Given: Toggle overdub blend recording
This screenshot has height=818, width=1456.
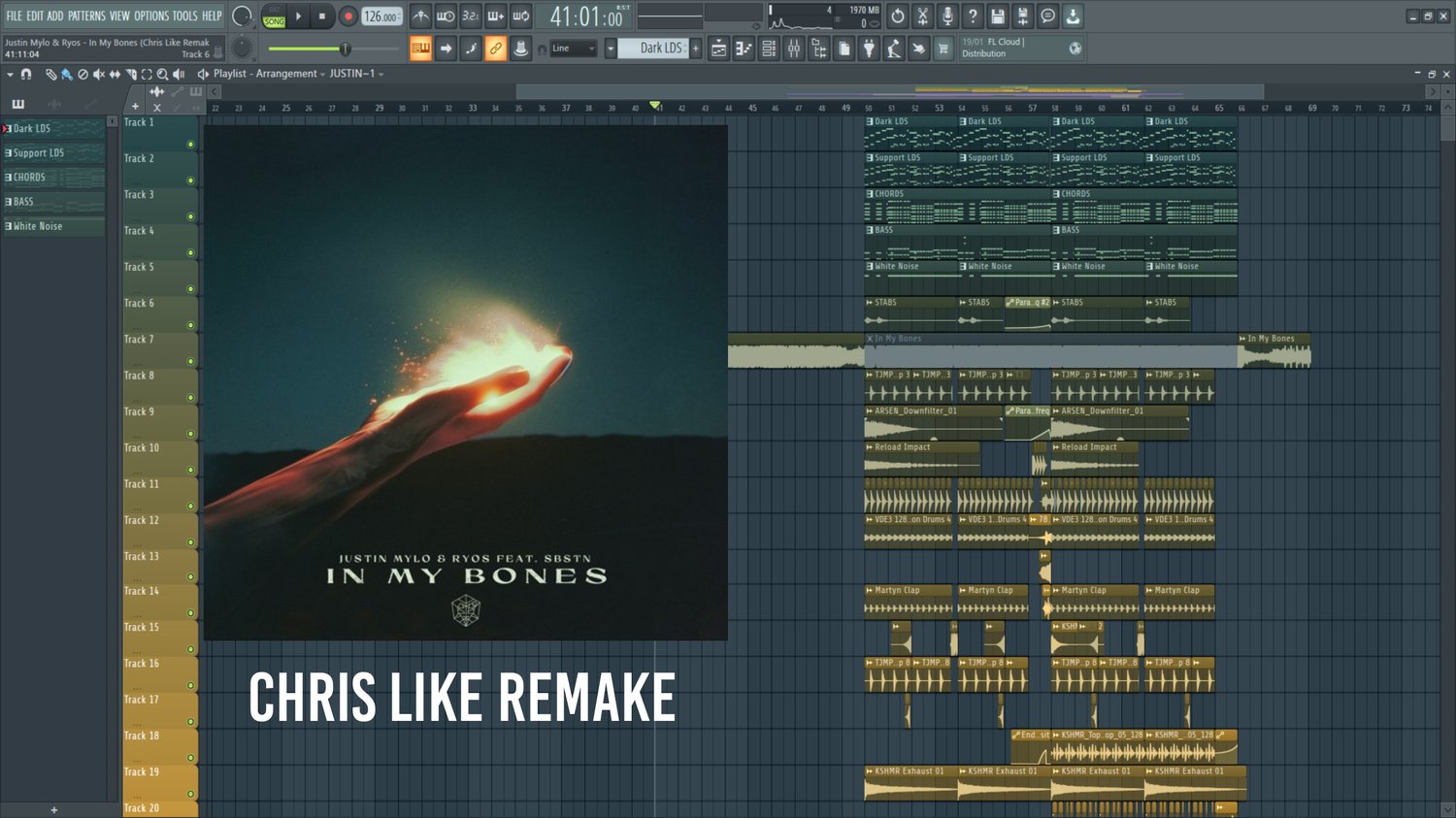Looking at the screenshot, I should (x=496, y=16).
